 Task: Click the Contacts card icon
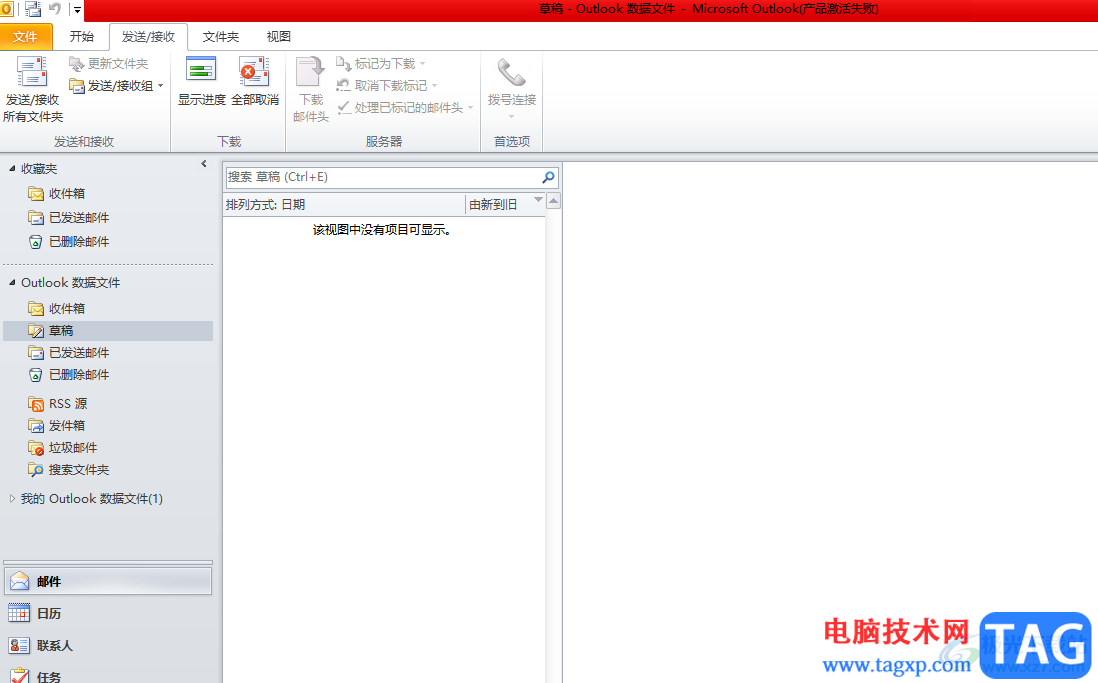click(x=19, y=645)
